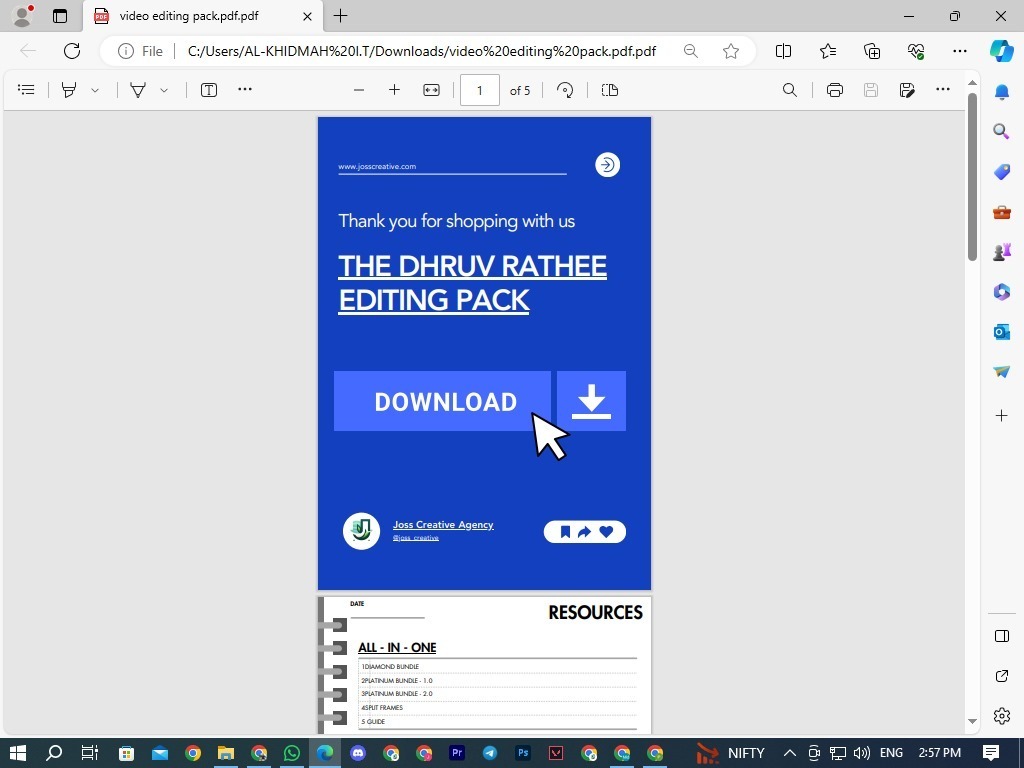Screen dimensions: 1024x768
Task: Select the Draw pen tool
Action: (x=138, y=90)
